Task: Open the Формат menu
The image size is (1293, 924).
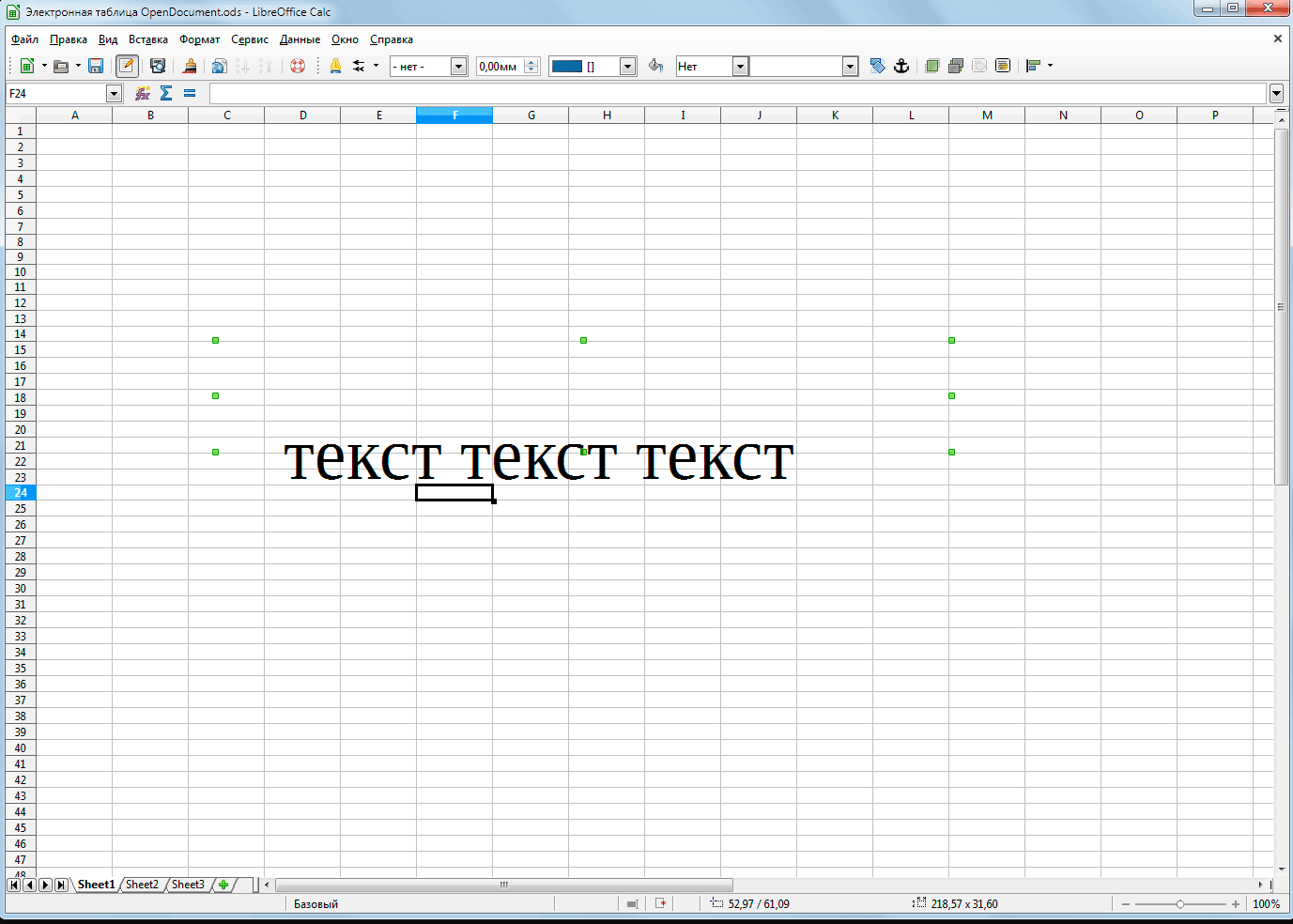Action: pyautogui.click(x=200, y=39)
